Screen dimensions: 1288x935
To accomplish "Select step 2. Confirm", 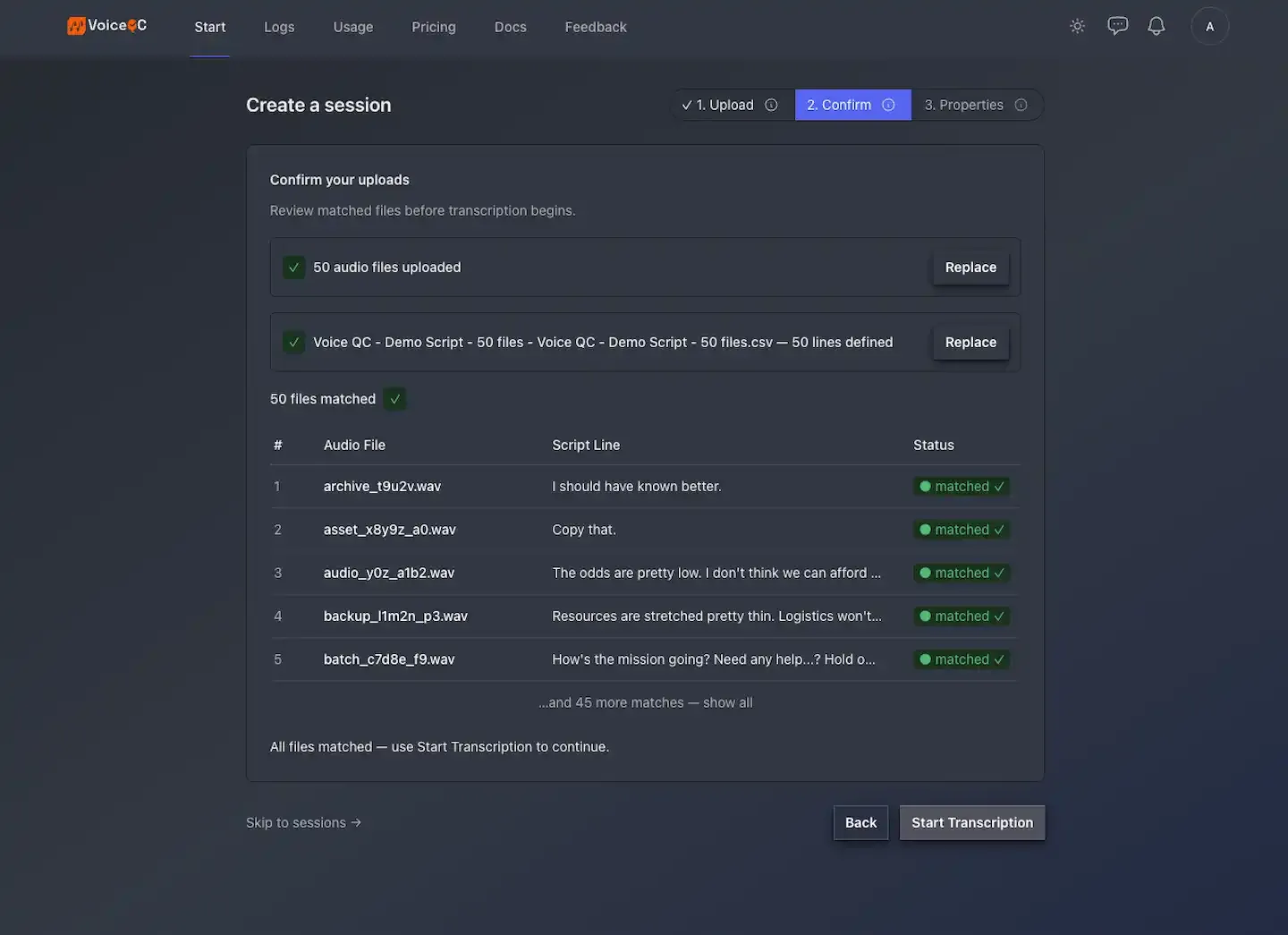I will pyautogui.click(x=852, y=105).
